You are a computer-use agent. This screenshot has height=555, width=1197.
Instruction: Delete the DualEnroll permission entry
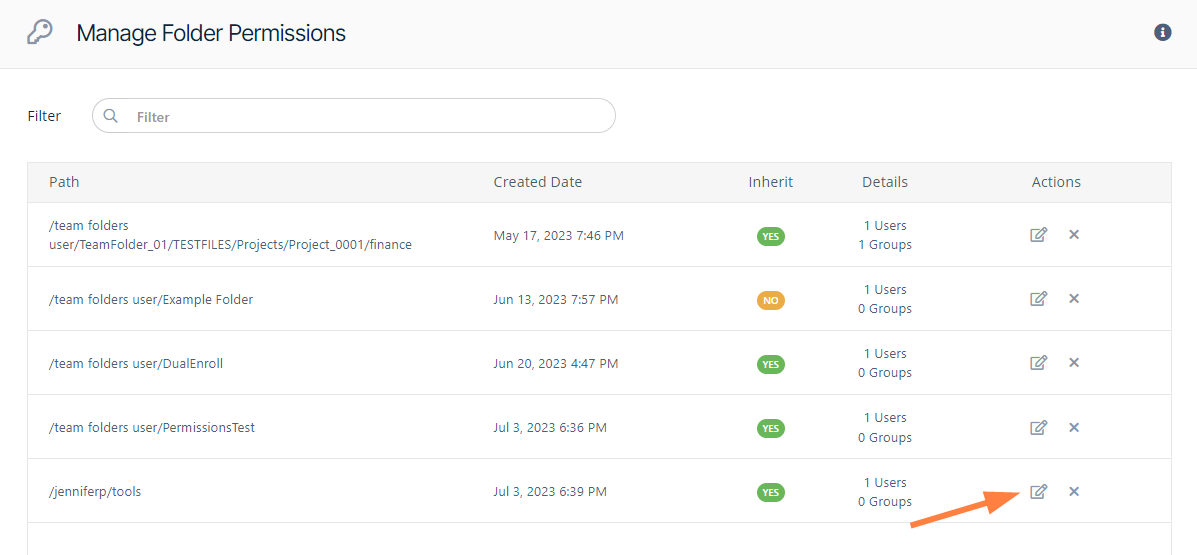(1074, 363)
